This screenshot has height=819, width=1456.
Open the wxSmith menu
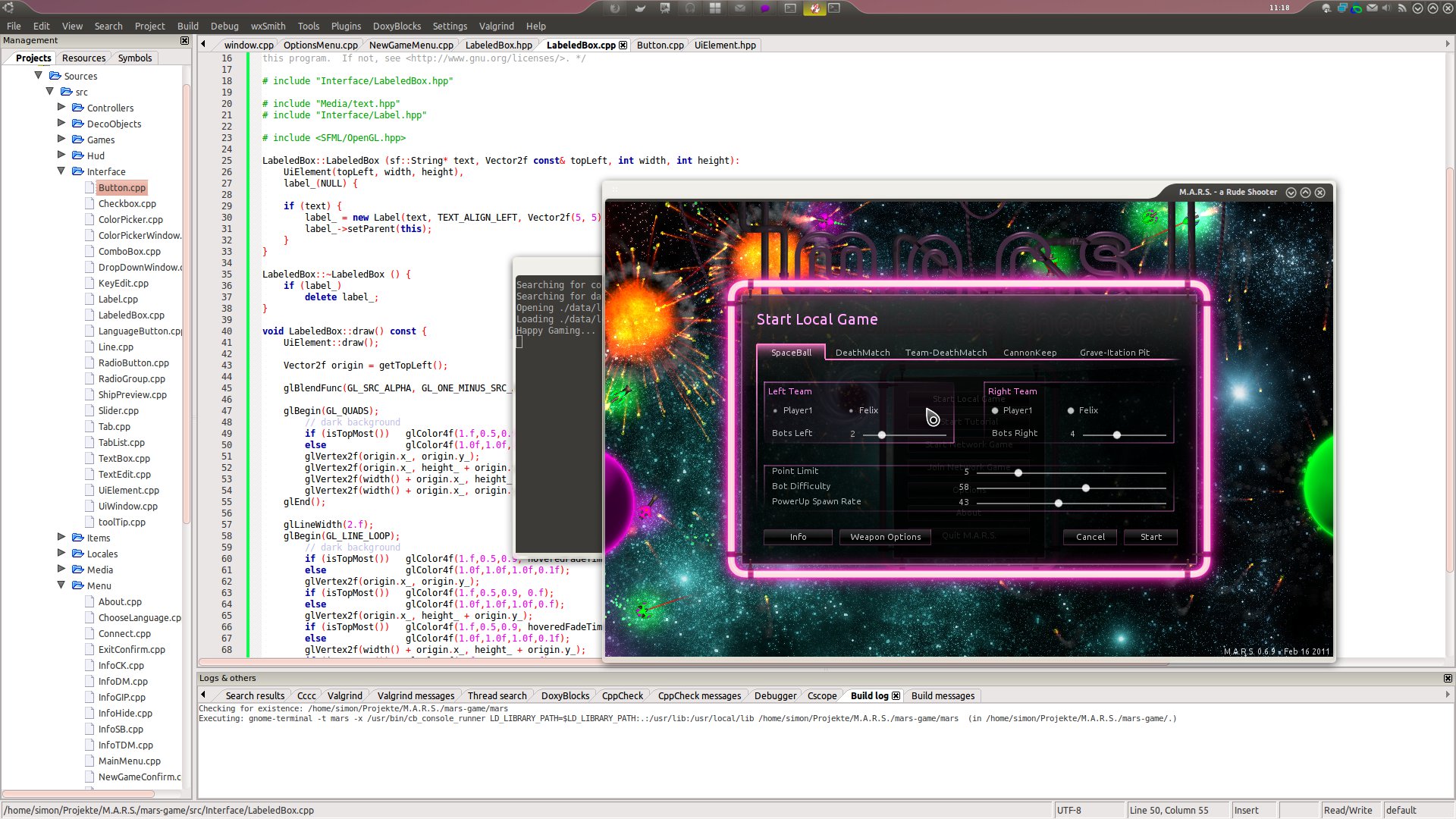[268, 26]
